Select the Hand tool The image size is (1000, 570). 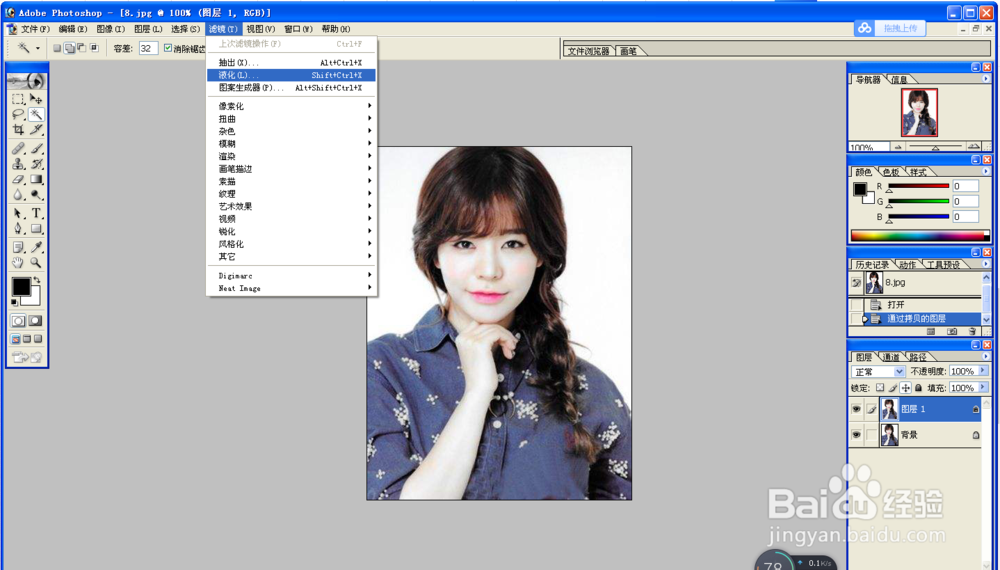tap(18, 262)
